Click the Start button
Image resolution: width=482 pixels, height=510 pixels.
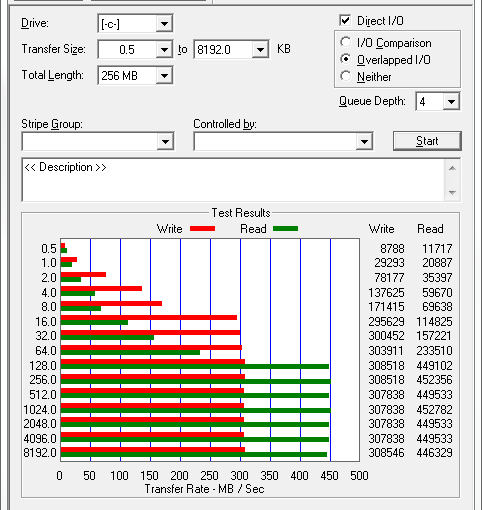click(x=427, y=141)
